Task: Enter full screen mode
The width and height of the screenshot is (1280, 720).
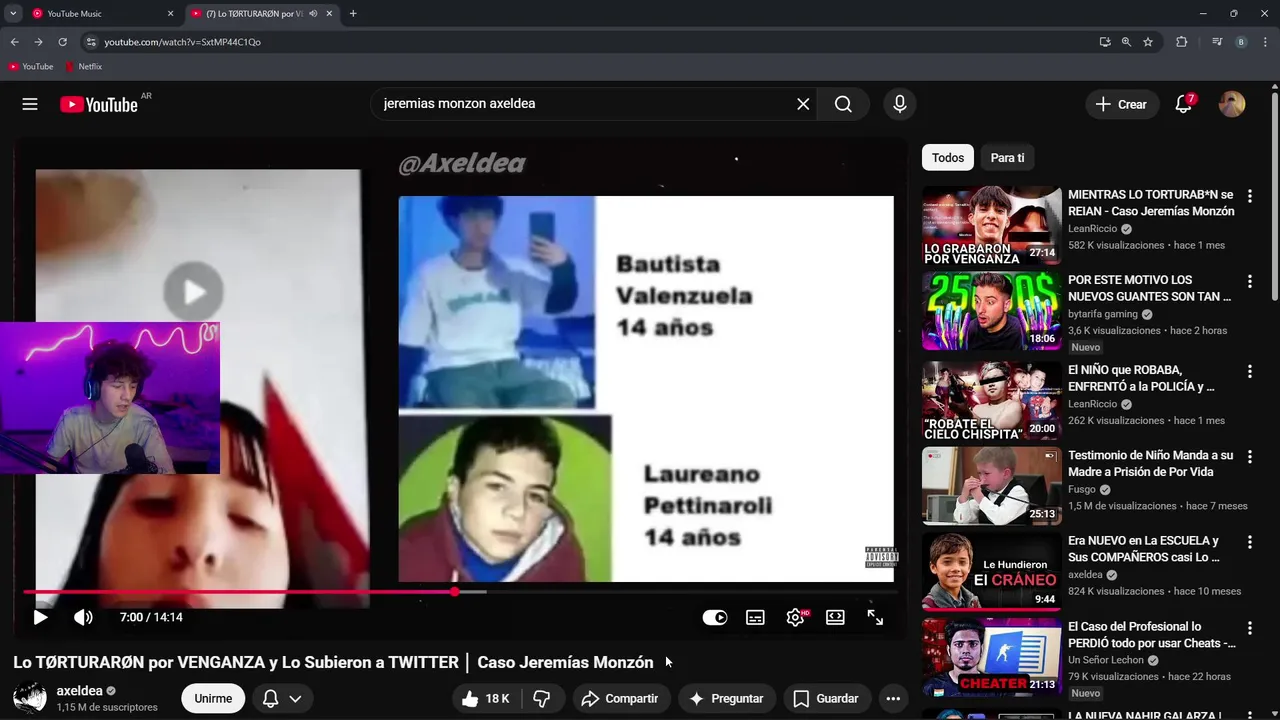Action: click(x=875, y=617)
